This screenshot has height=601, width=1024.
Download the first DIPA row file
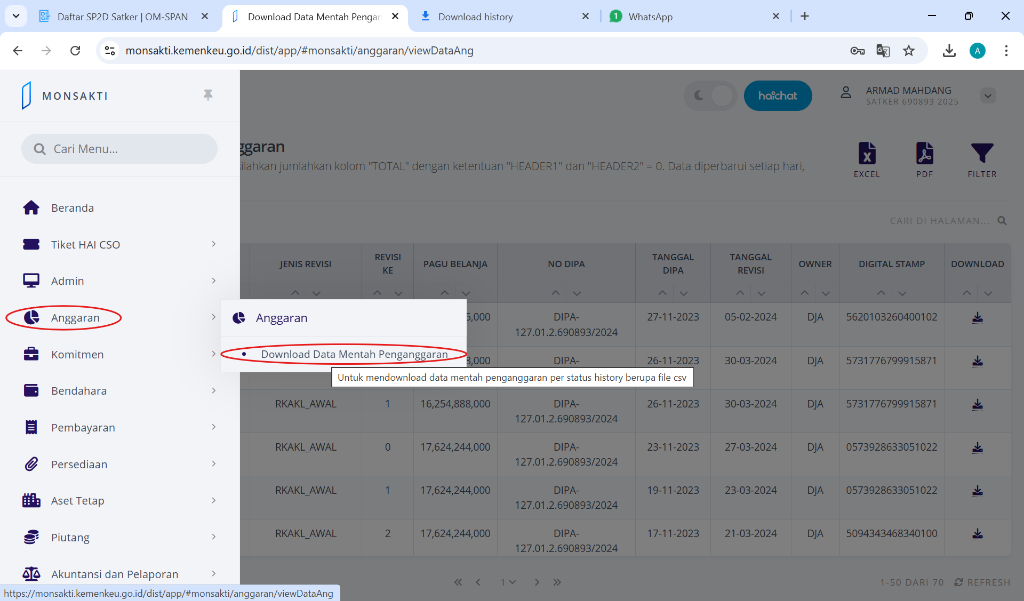tap(978, 317)
